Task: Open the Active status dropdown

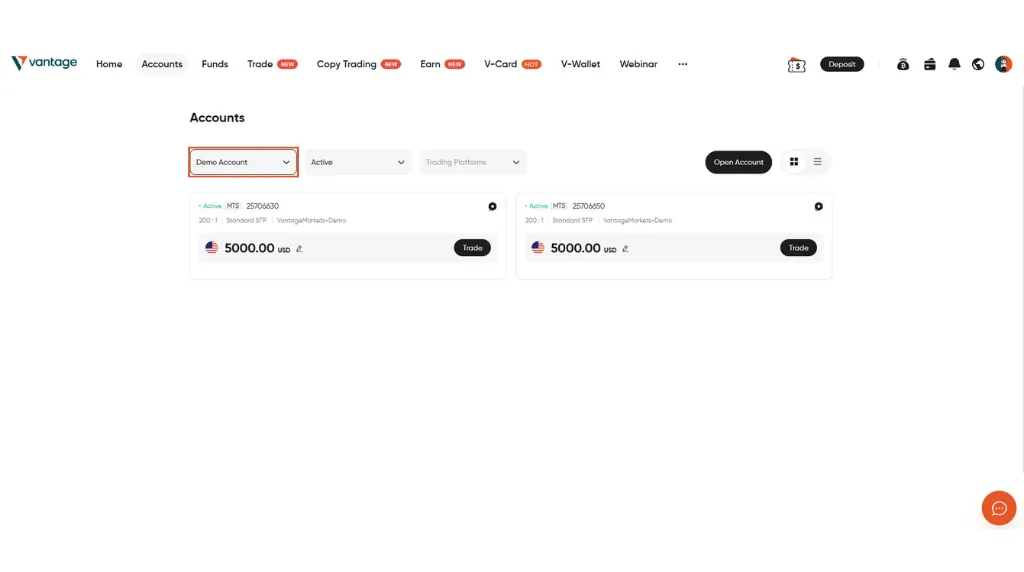Action: [x=358, y=162]
